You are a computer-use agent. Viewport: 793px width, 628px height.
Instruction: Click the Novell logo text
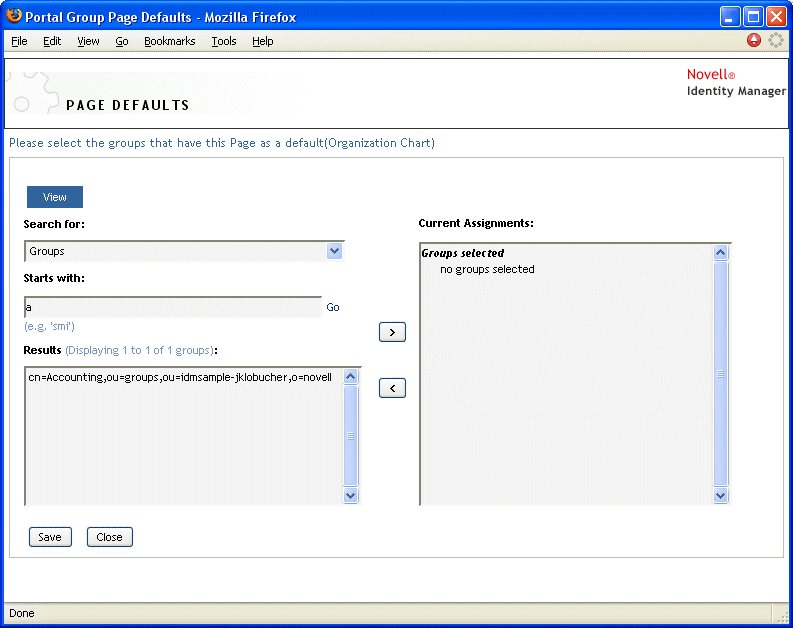[x=711, y=74]
